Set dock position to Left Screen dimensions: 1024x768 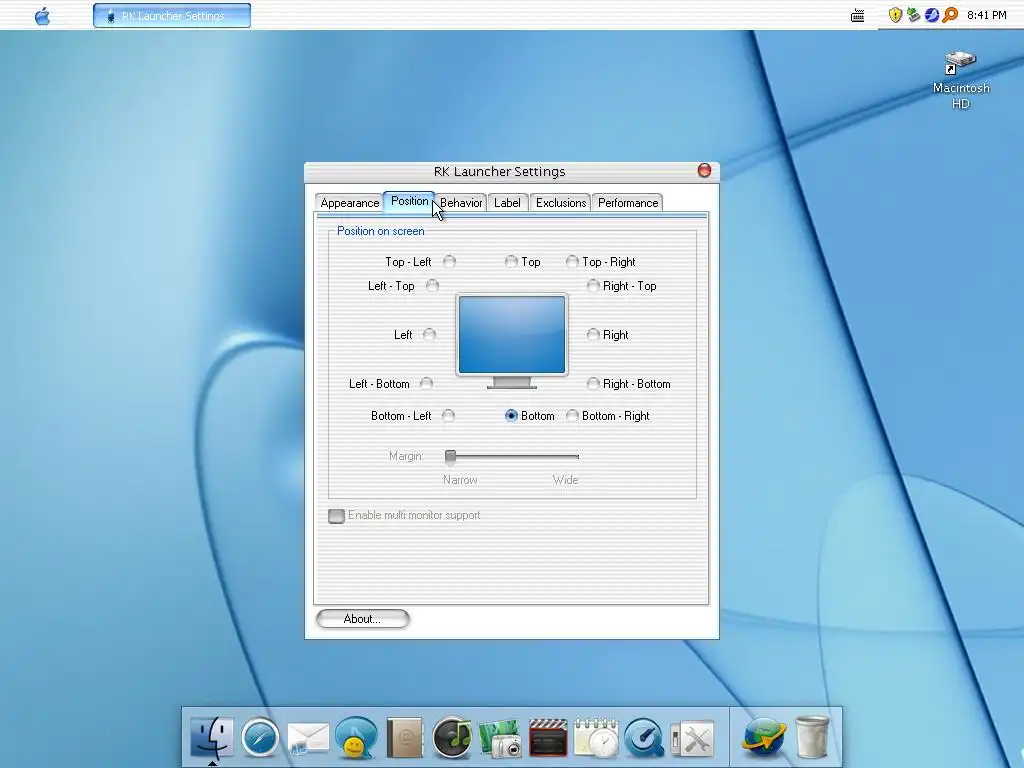click(429, 335)
